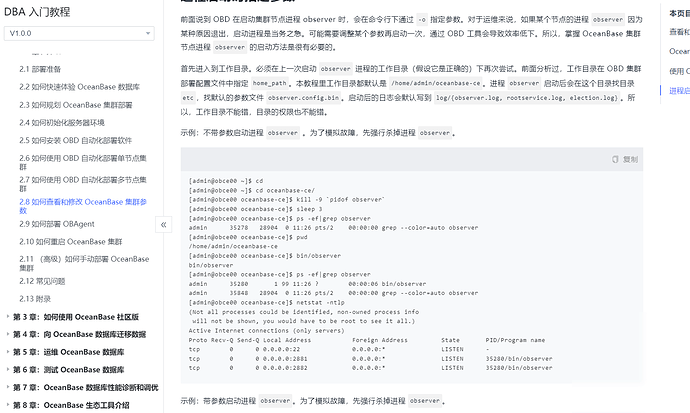
Task: Expand 第 4 章: 向 OceanBase 数据库迁移数据
Action: 79,334
